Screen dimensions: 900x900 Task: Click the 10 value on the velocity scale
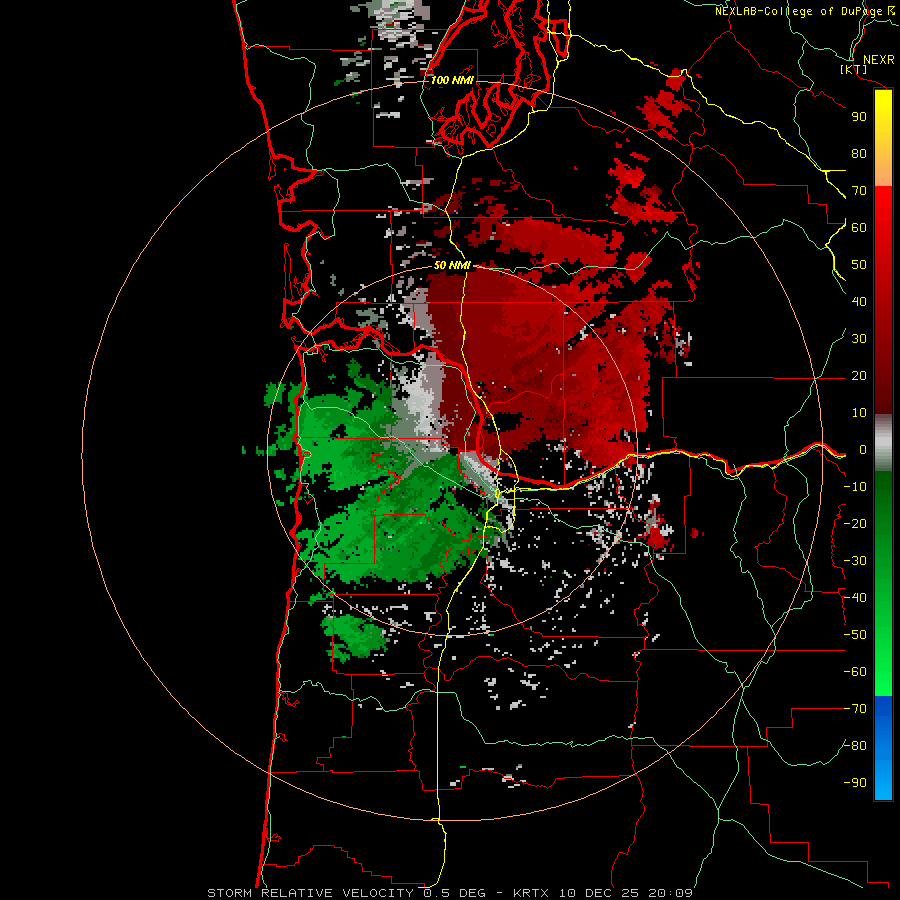(x=859, y=413)
